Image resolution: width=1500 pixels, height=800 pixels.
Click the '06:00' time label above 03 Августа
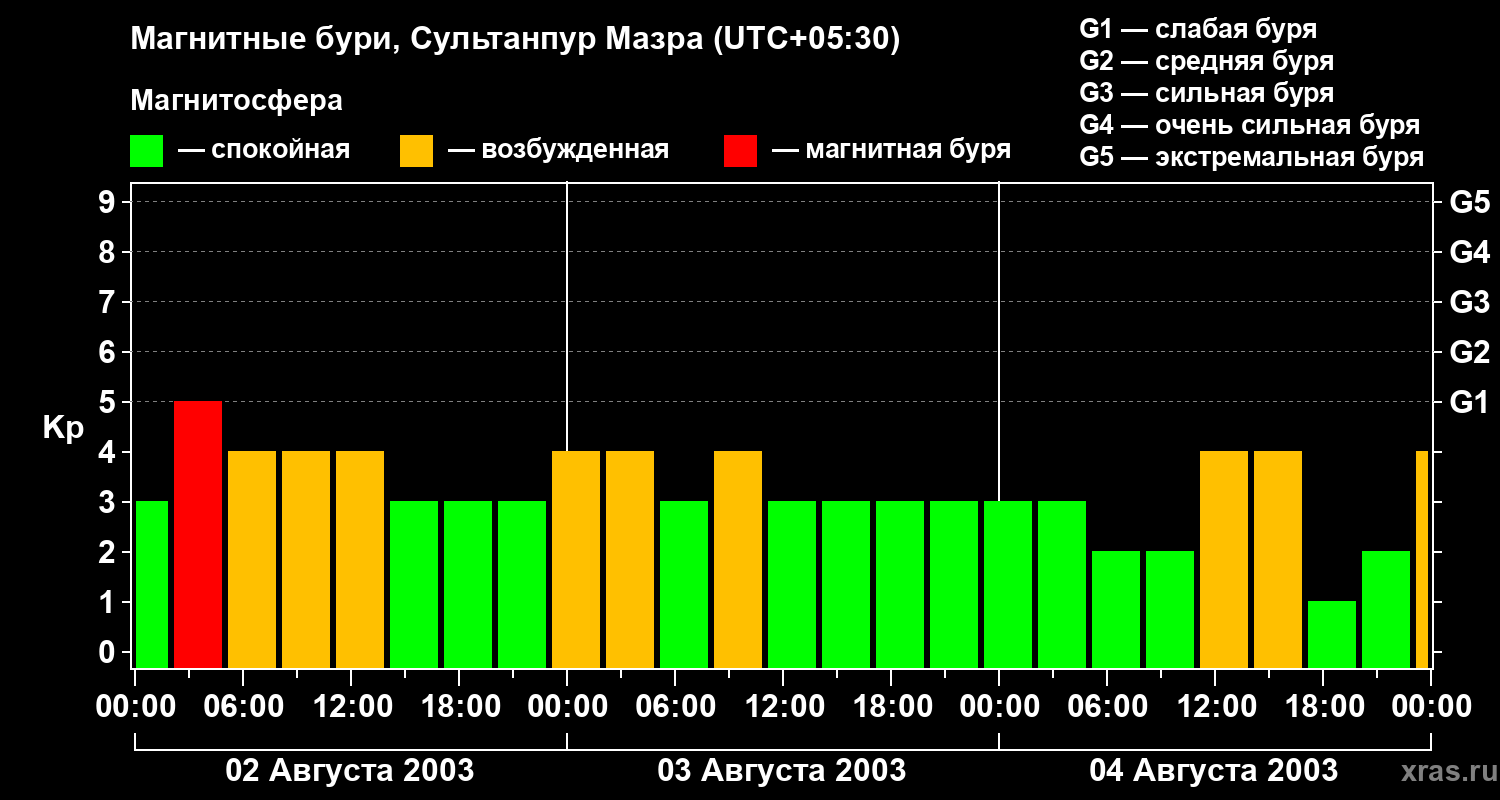coord(675,707)
